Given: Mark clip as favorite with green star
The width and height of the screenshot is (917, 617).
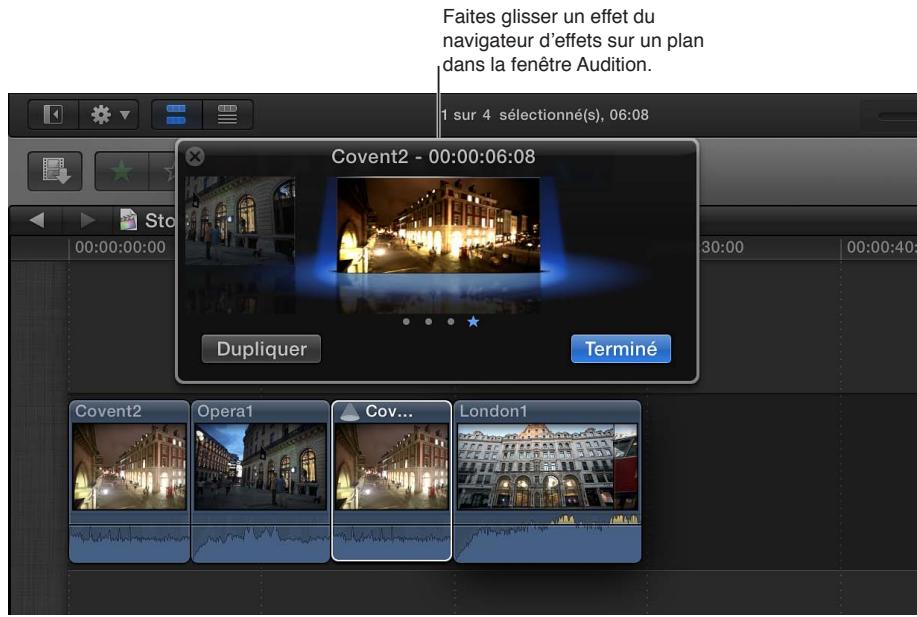Looking at the screenshot, I should [x=122, y=171].
